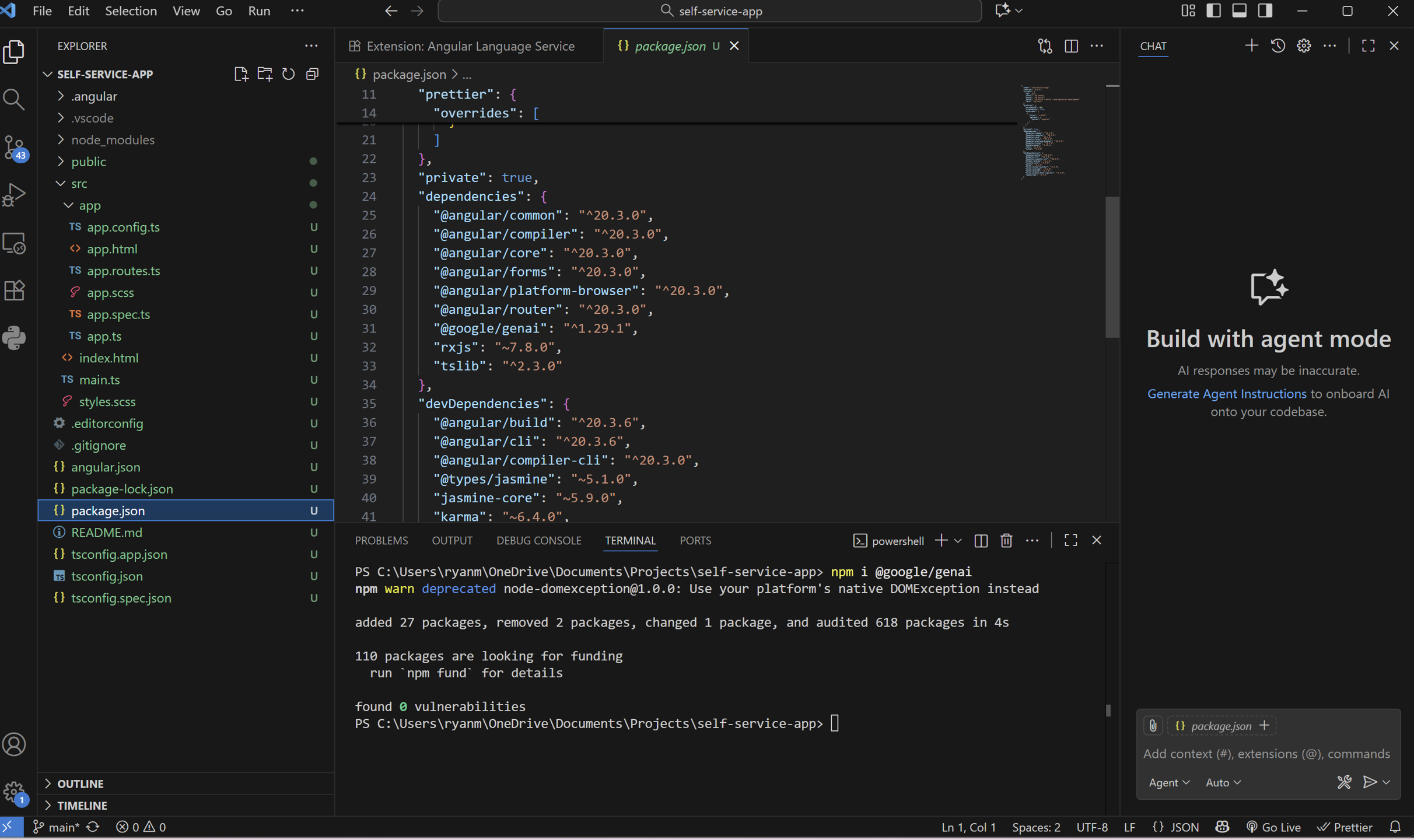The width and height of the screenshot is (1414, 840).
Task: Switch to the DEBUG CONSOLE tab
Action: 538,540
